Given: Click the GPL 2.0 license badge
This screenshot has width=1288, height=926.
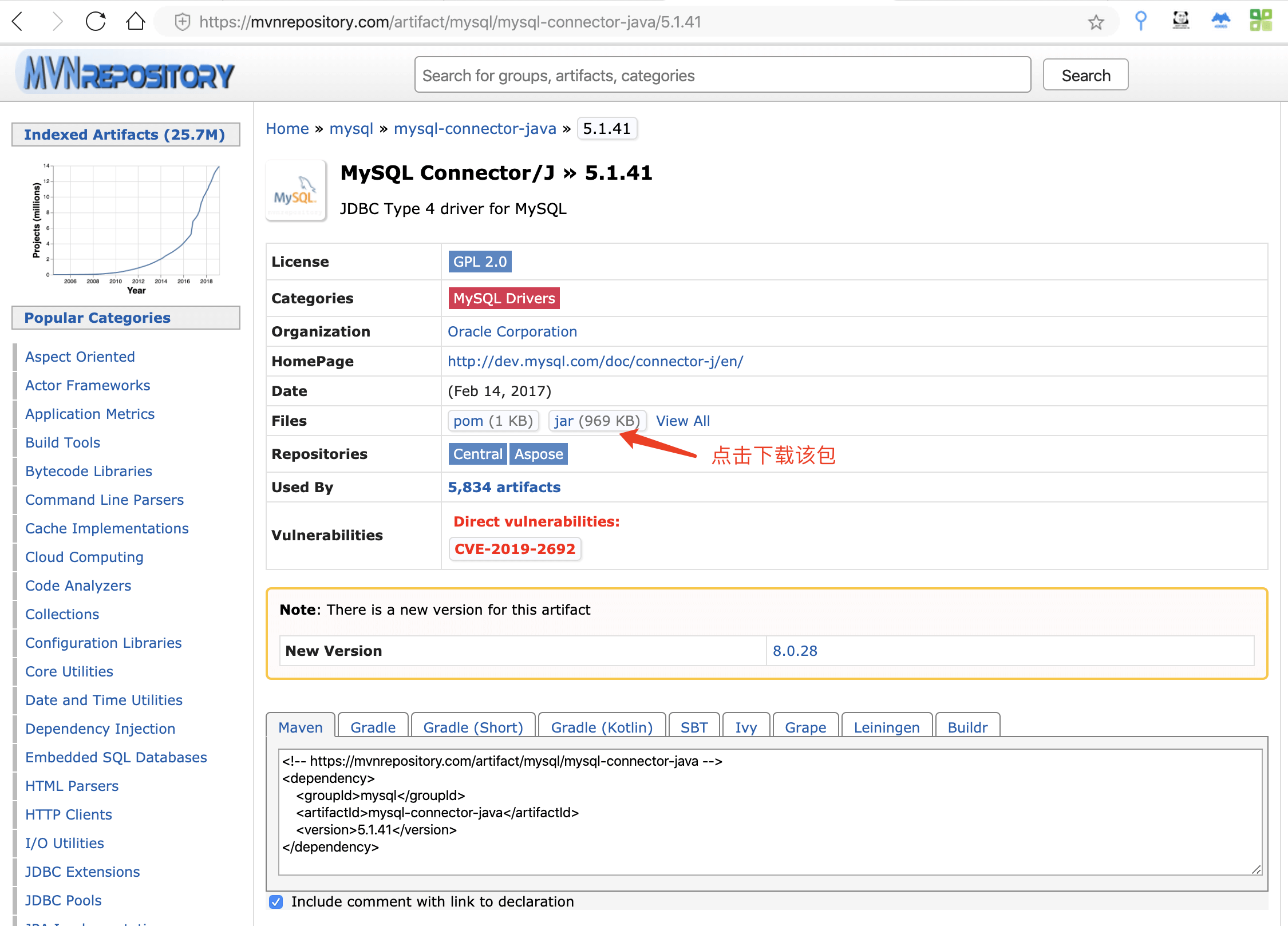Looking at the screenshot, I should point(480,262).
